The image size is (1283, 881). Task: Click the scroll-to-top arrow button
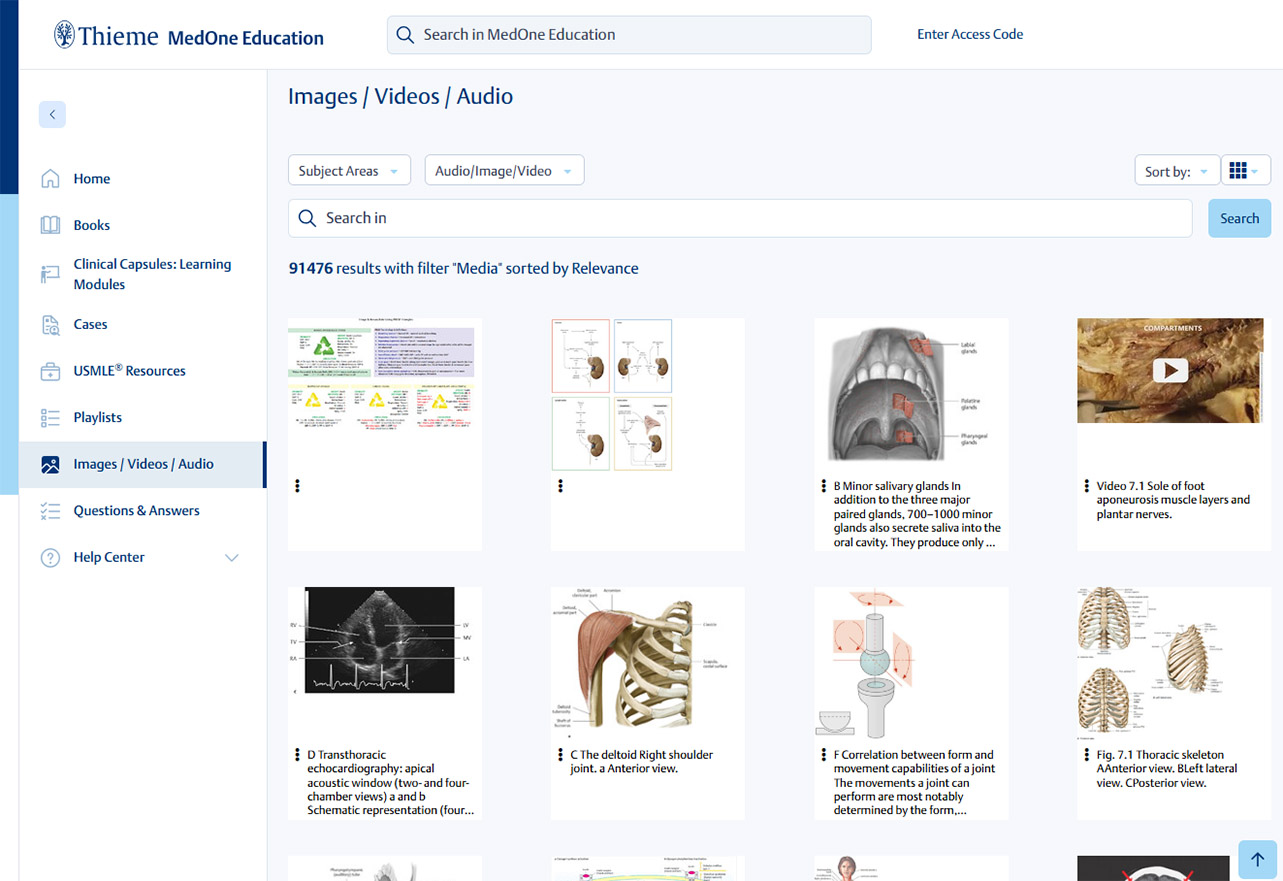(1257, 859)
